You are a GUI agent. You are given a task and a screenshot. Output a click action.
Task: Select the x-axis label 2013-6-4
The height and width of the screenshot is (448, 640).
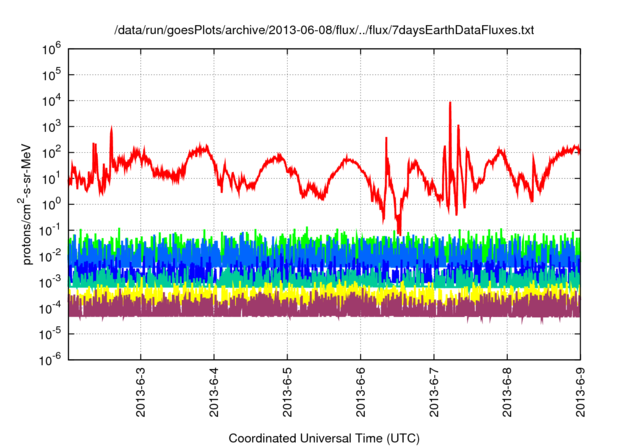pyautogui.click(x=214, y=392)
